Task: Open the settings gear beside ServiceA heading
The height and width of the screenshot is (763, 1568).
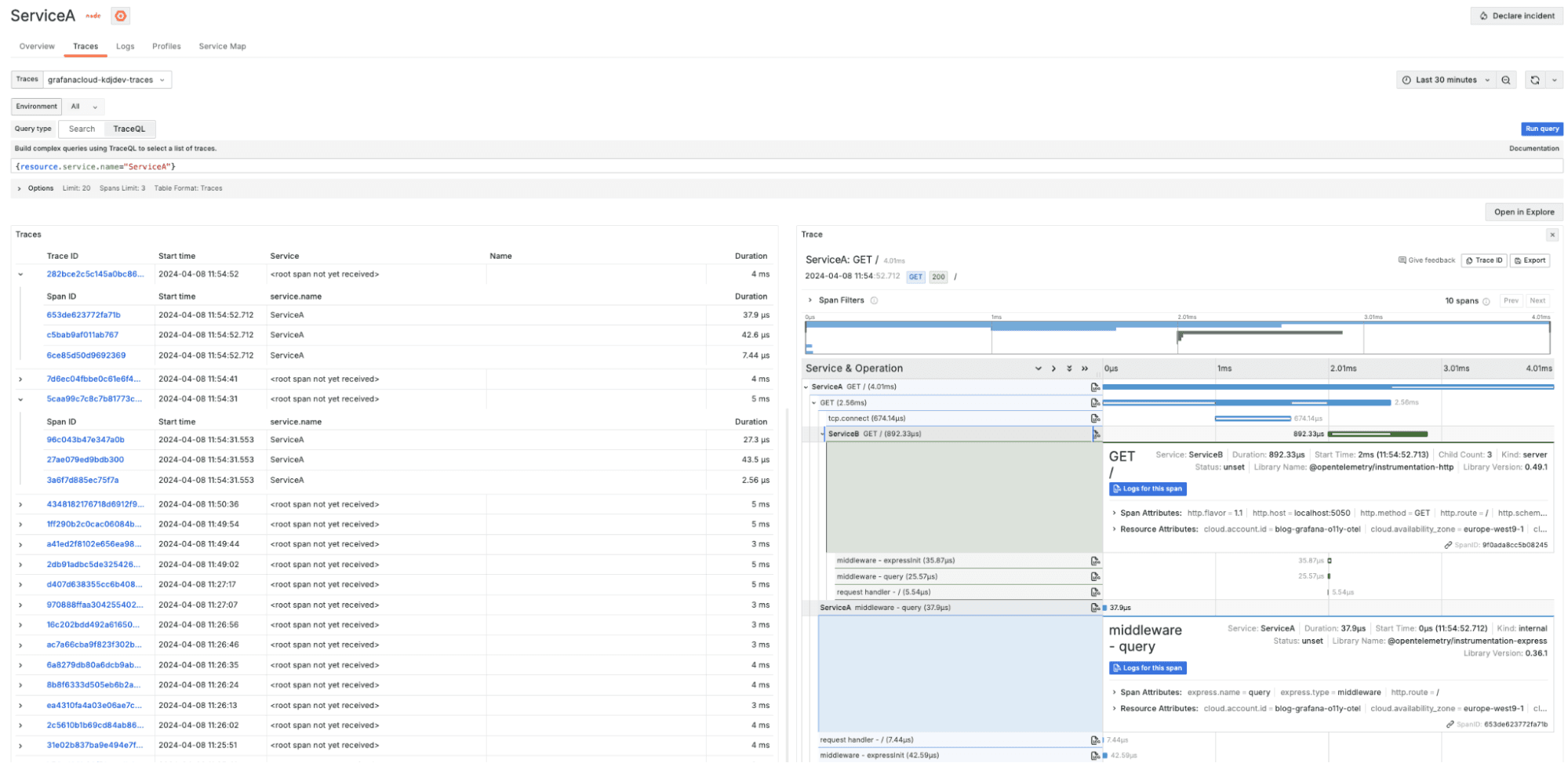Action: (119, 15)
